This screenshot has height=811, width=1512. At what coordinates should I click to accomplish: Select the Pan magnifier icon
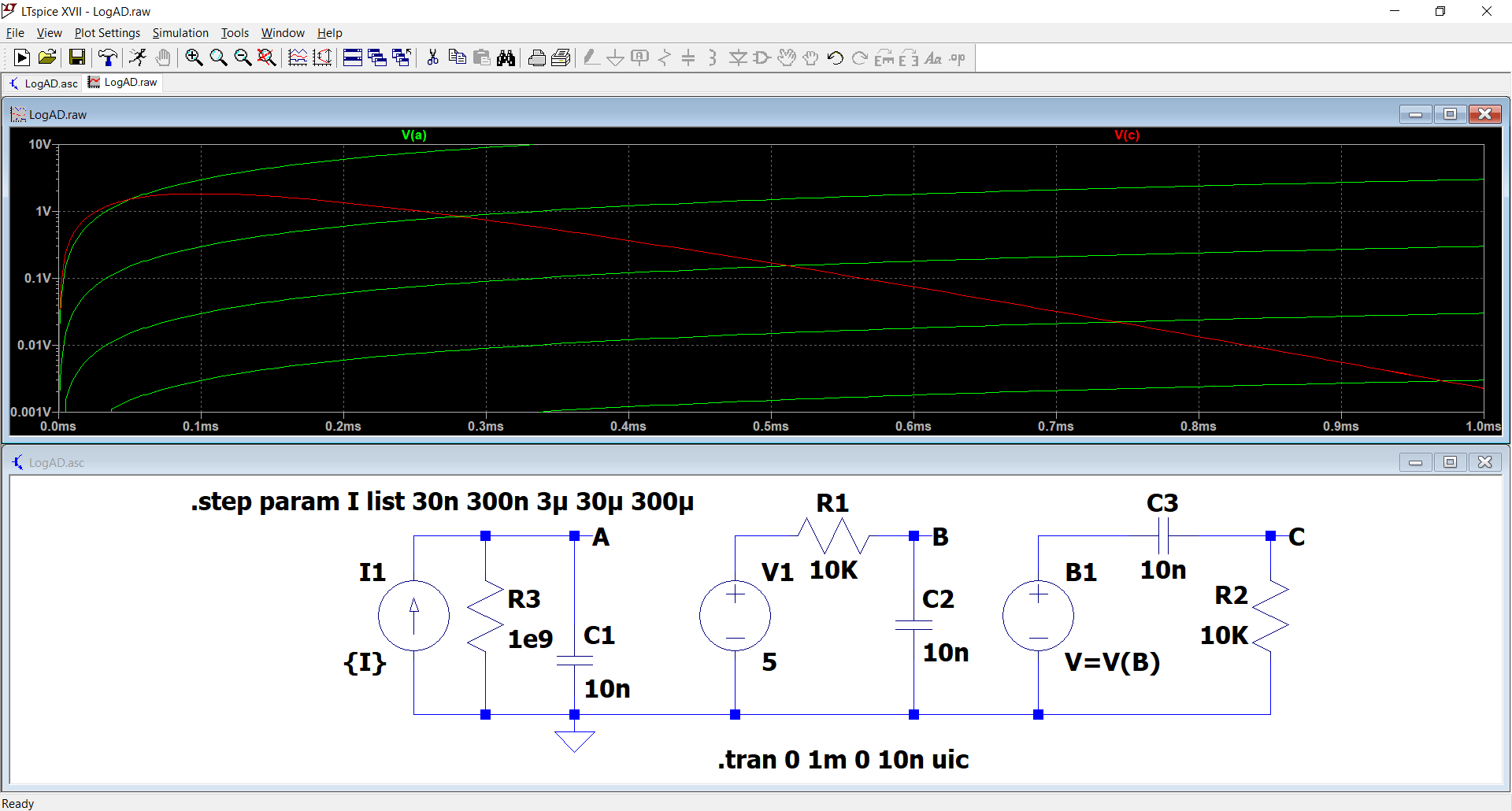point(218,57)
